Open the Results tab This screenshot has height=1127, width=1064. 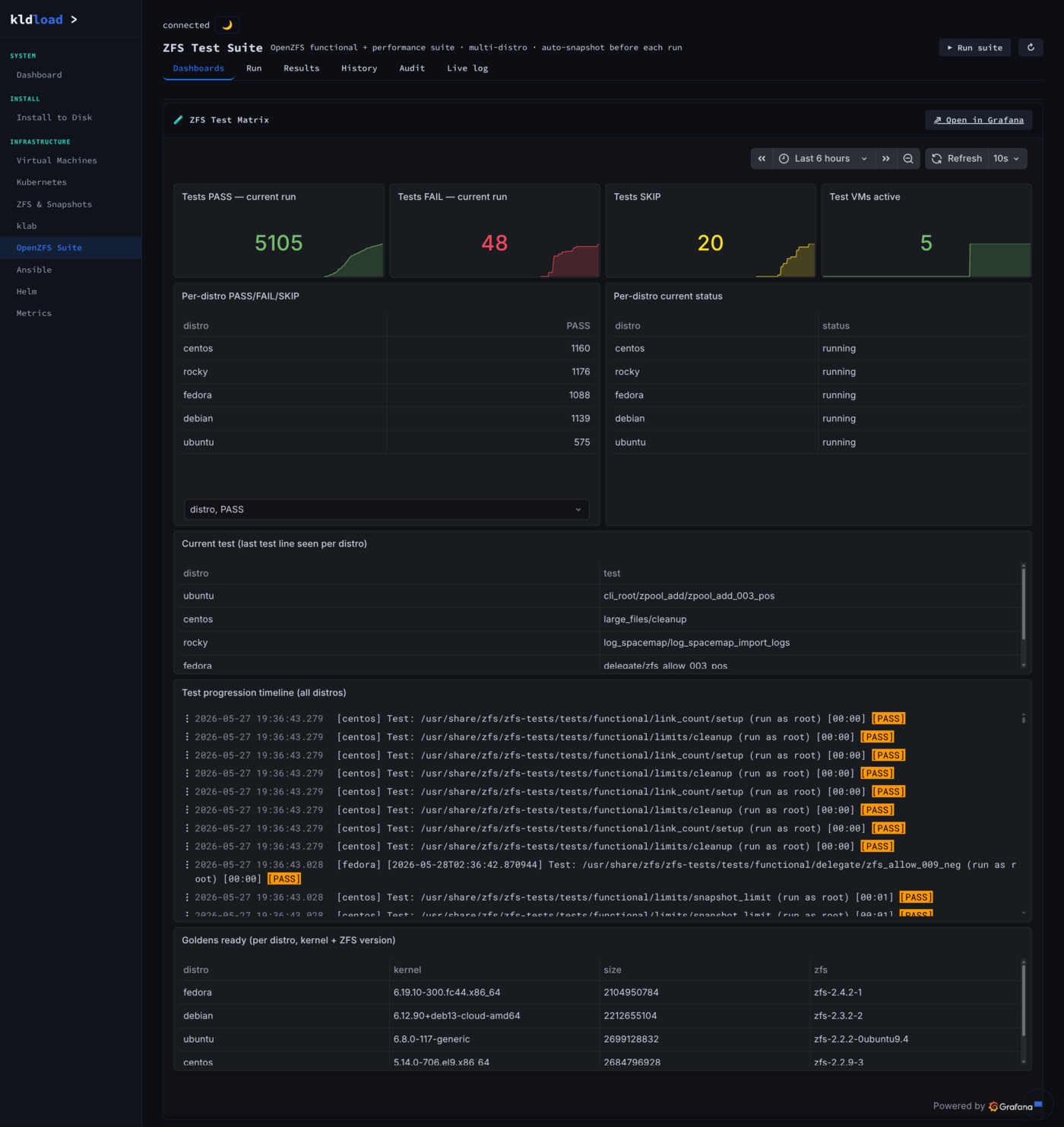click(x=302, y=68)
